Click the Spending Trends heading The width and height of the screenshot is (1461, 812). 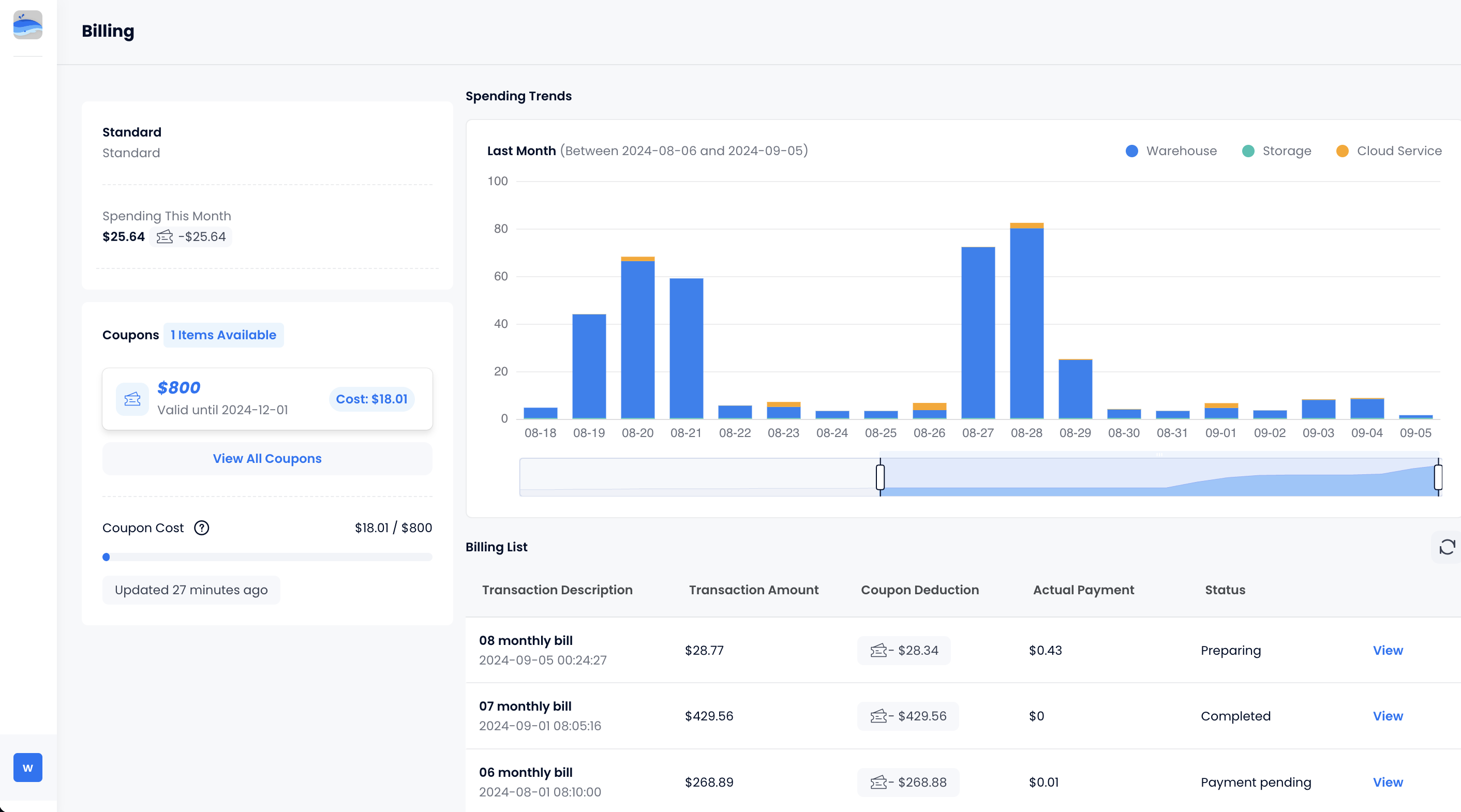[x=518, y=96]
